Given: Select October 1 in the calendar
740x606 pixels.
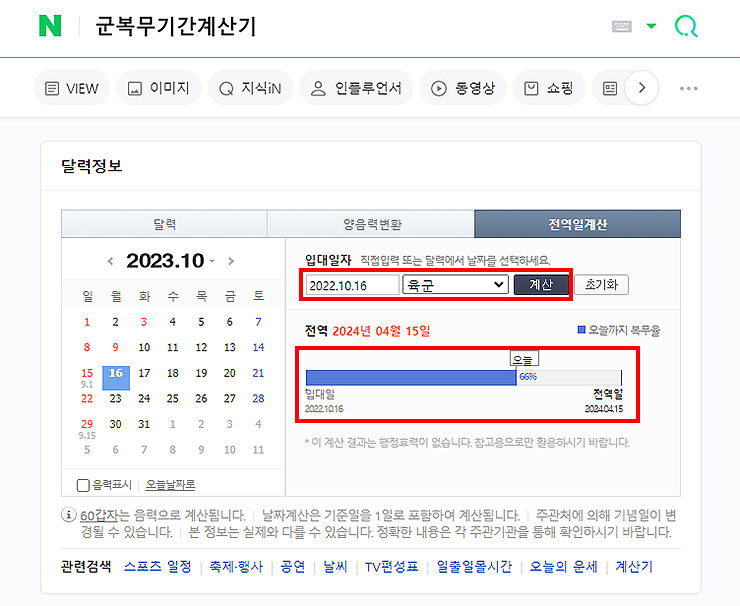Looking at the screenshot, I should [x=87, y=322].
